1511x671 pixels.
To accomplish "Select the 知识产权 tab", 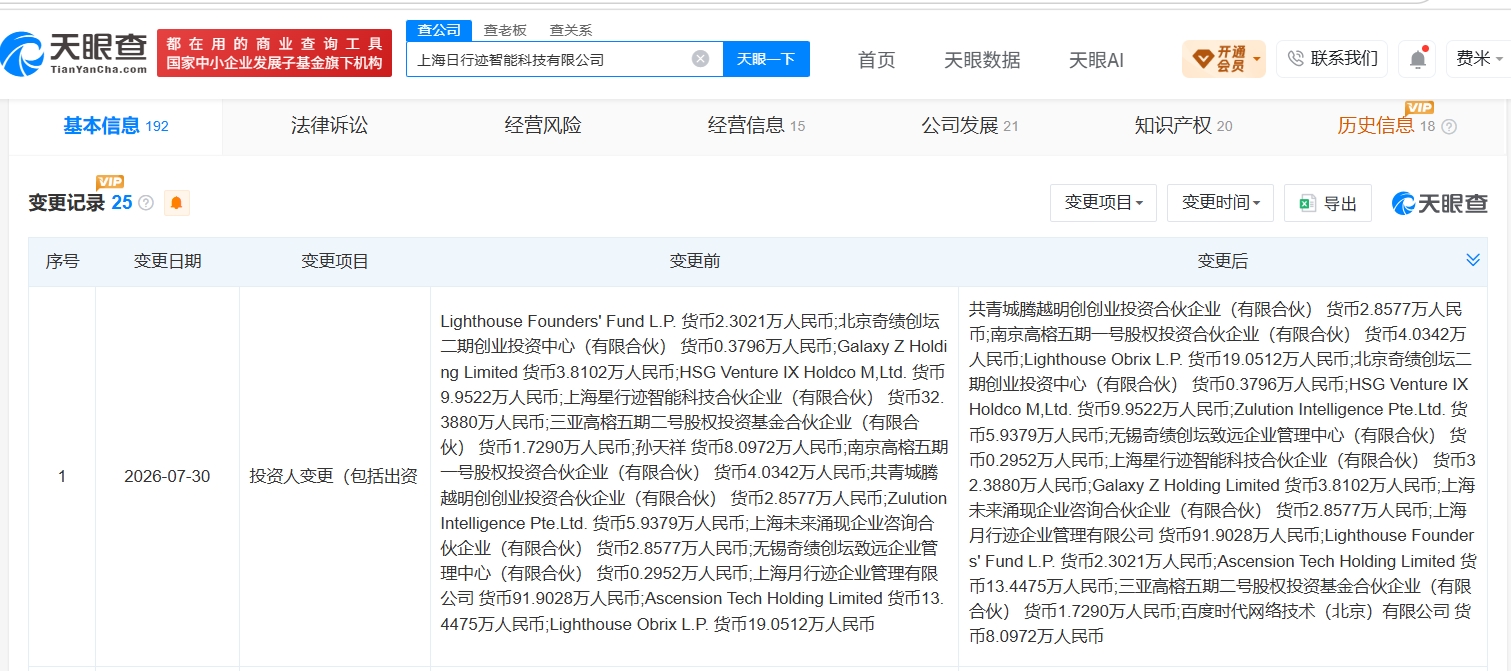I will pyautogui.click(x=1183, y=126).
